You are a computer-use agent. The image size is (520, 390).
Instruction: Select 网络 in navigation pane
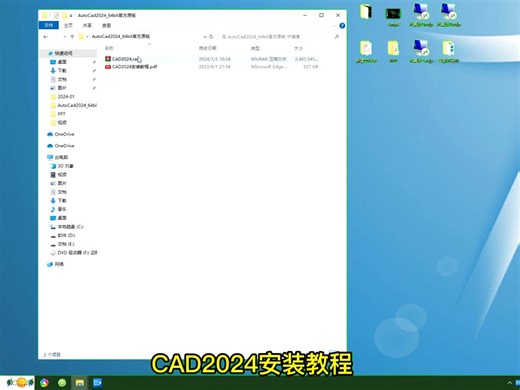(x=59, y=264)
